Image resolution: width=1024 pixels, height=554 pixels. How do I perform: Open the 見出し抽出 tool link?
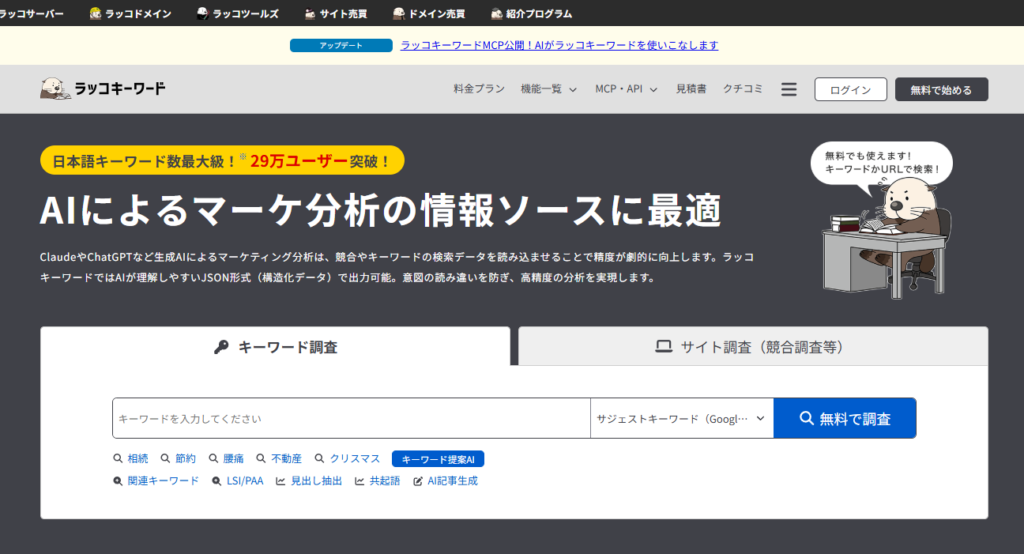tap(309, 481)
